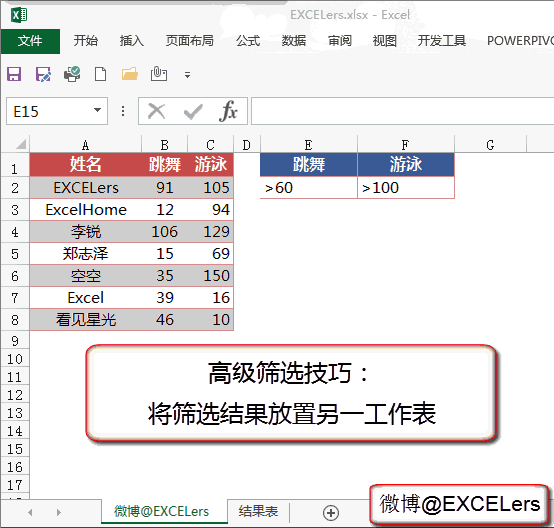Click the paperclip attachment toolbar icon

coord(159,74)
